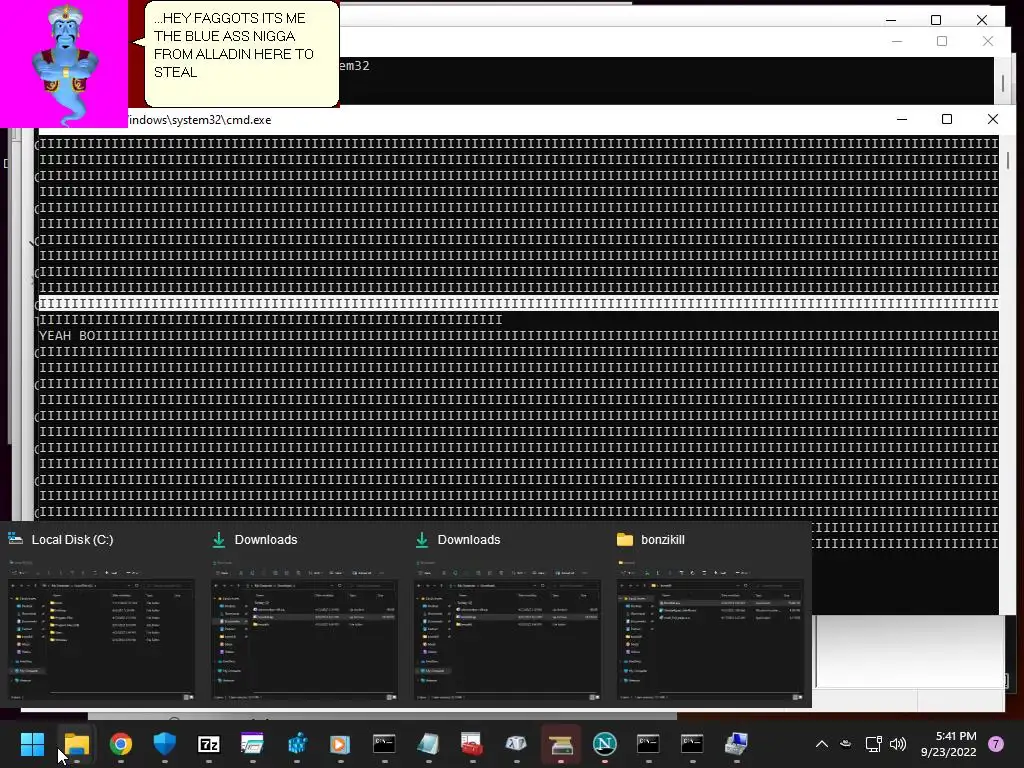This screenshot has height=768, width=1024.
Task: Open the volume speaker tray icon
Action: point(898,744)
